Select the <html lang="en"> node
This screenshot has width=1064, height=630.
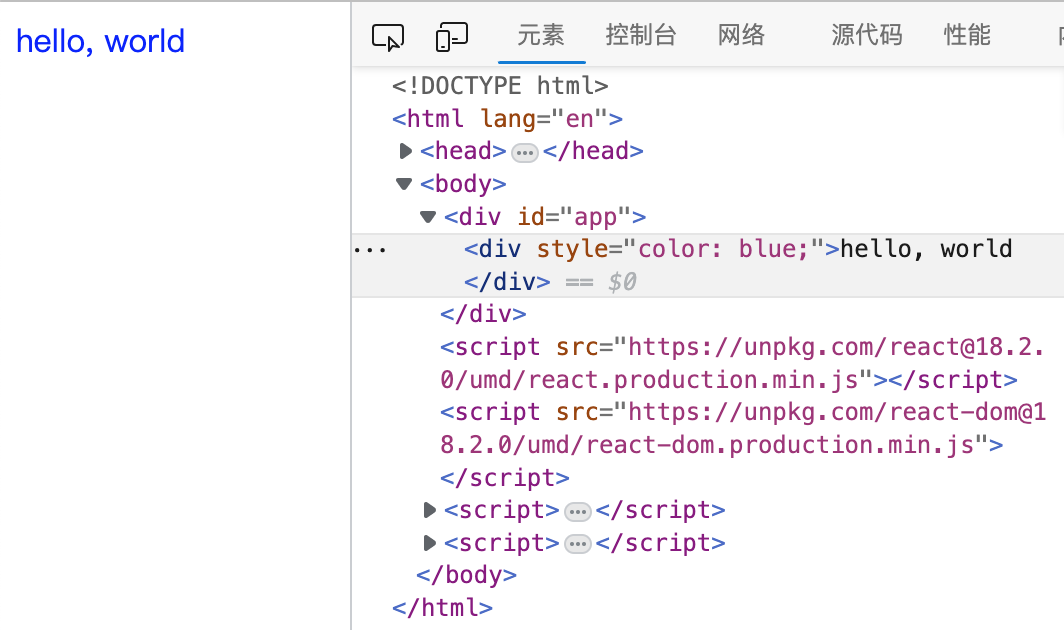click(507, 119)
